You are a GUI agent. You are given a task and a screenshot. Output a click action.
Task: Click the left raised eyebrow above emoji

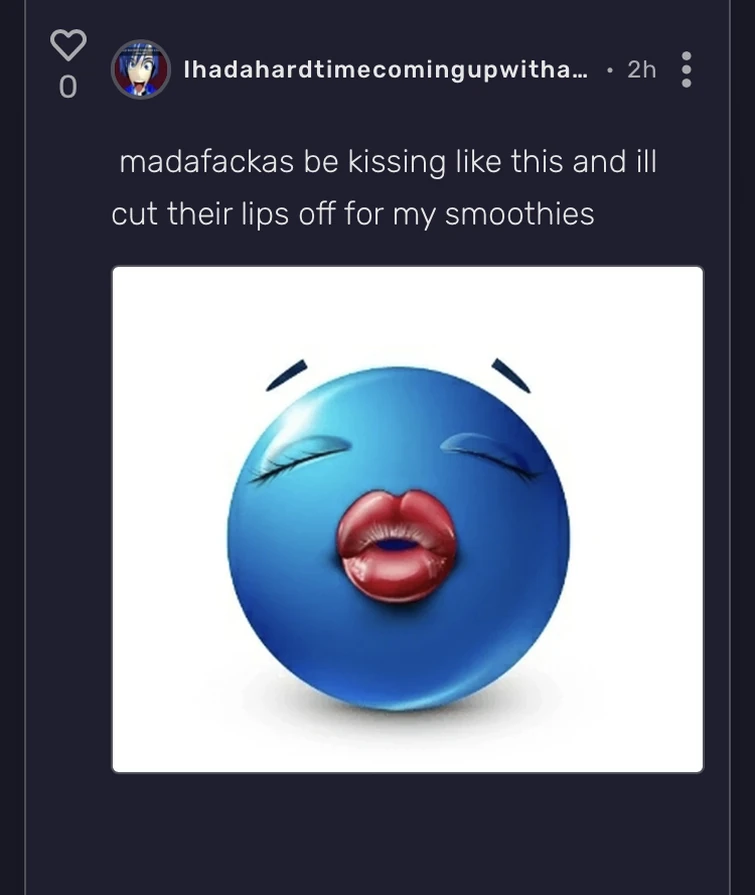[286, 375]
